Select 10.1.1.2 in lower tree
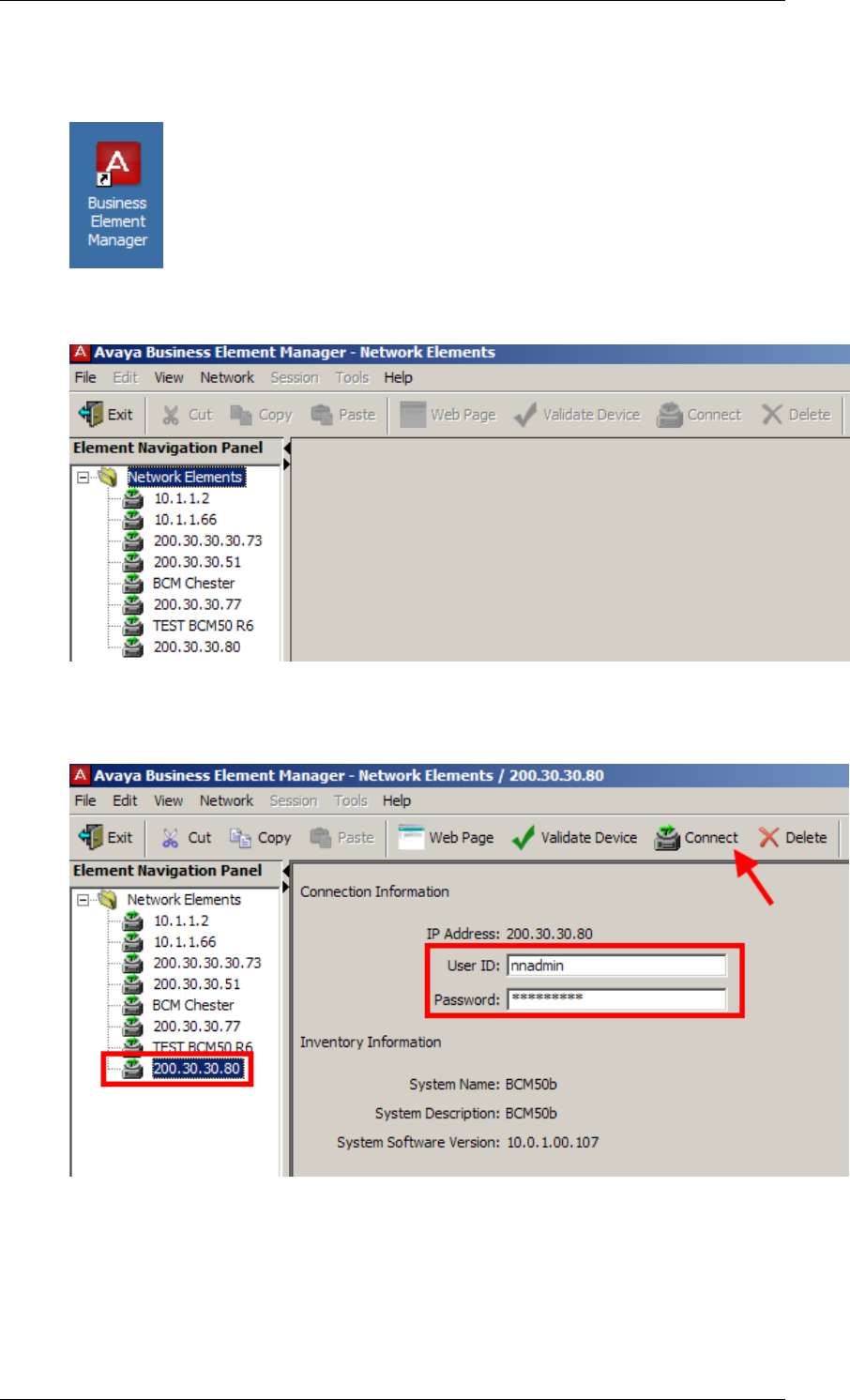Viewport: 850px width, 1400px height. (181, 921)
